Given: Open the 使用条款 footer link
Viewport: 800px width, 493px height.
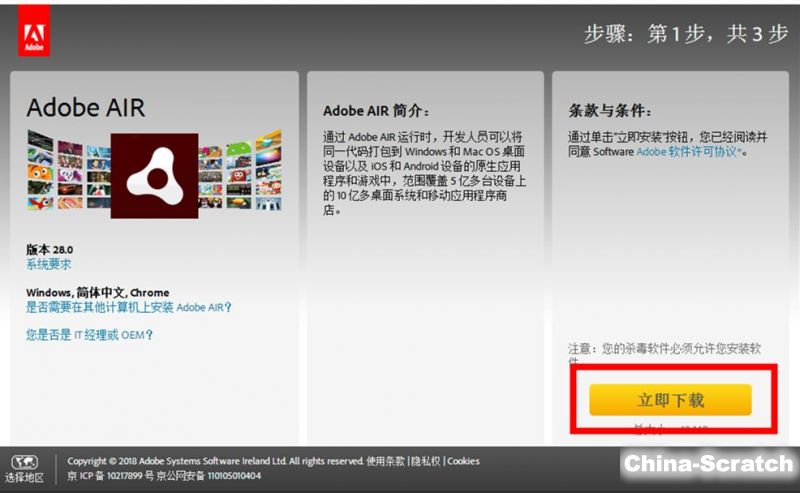Looking at the screenshot, I should (x=385, y=461).
